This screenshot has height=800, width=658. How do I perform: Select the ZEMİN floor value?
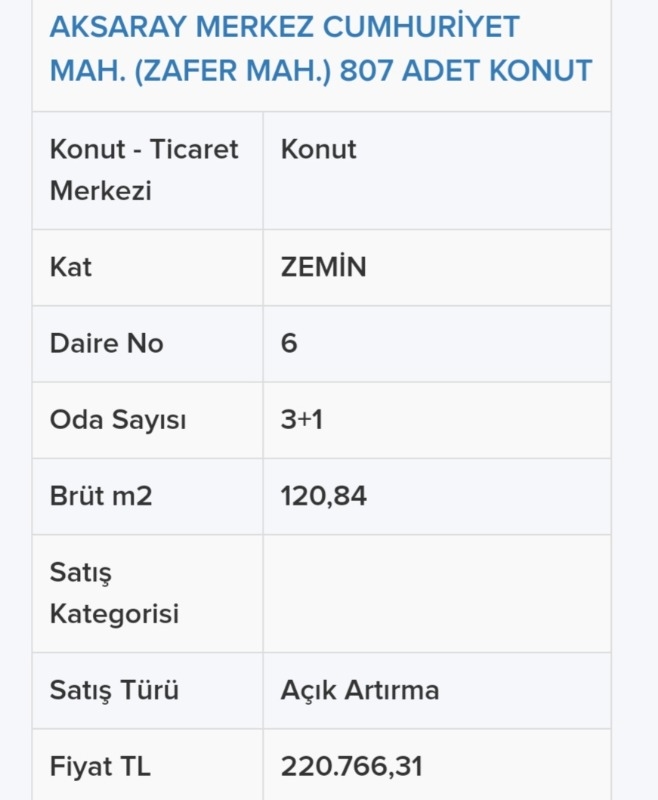(323, 266)
